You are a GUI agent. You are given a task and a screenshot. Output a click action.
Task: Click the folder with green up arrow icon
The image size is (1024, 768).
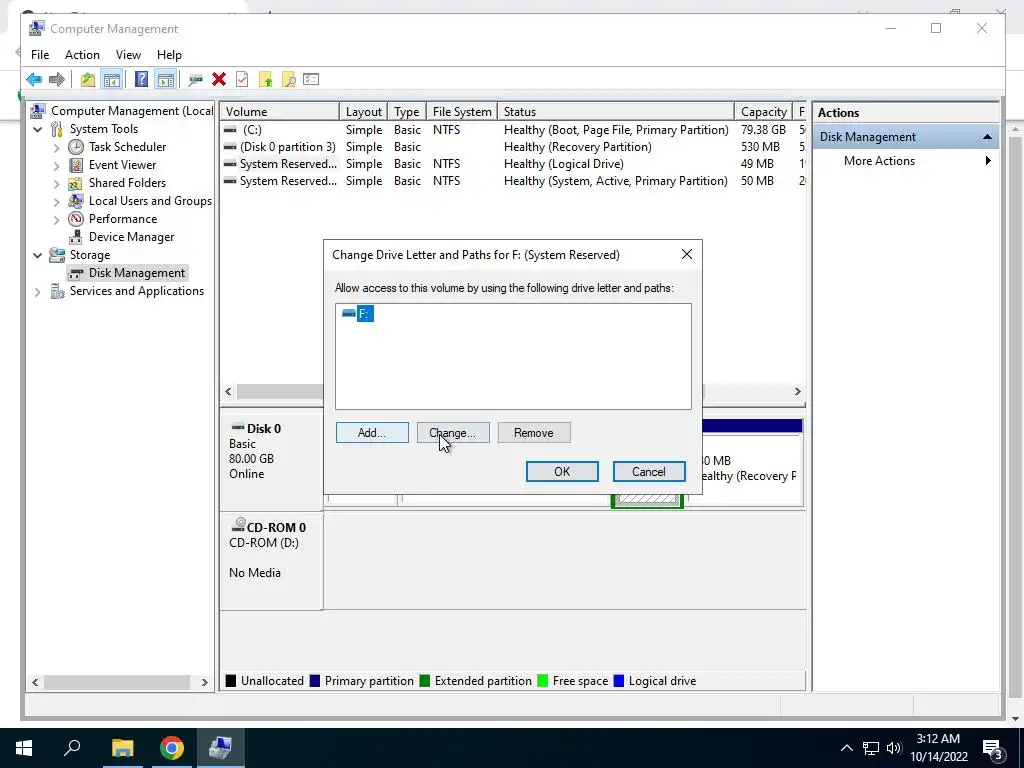pos(265,80)
